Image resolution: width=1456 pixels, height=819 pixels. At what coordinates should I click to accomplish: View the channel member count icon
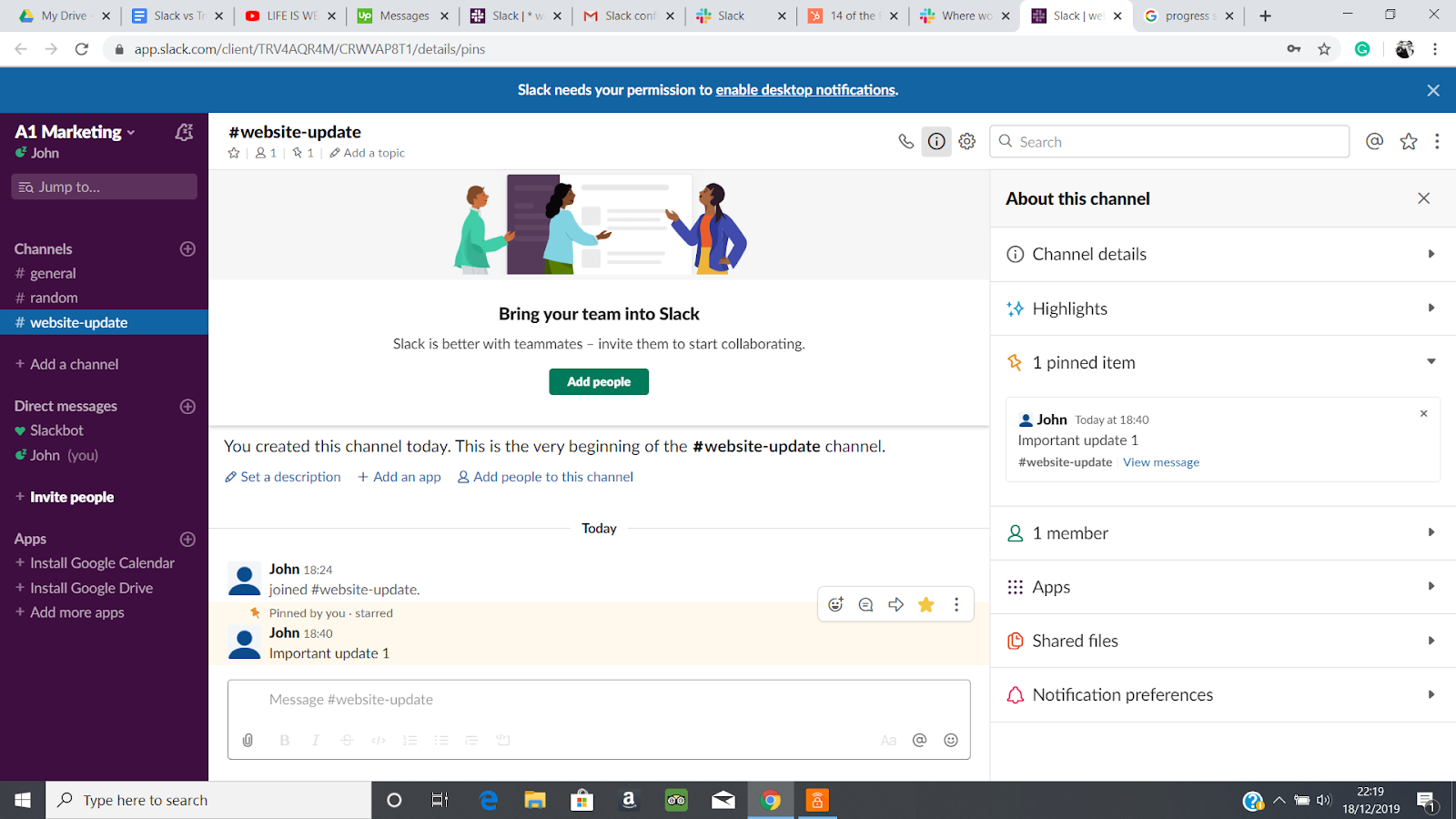(x=266, y=153)
